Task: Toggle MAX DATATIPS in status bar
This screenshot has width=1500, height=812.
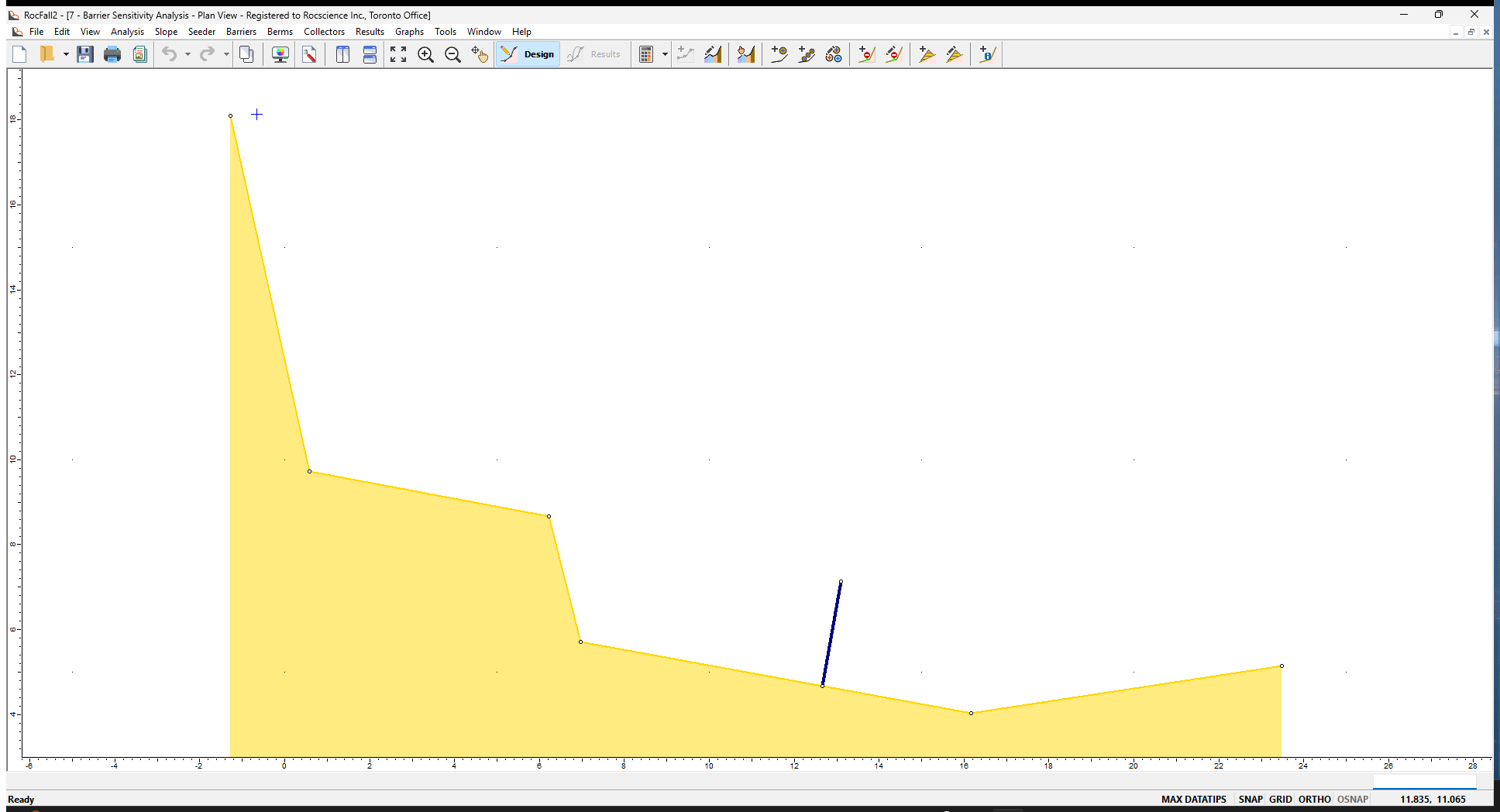Action: click(x=1193, y=799)
